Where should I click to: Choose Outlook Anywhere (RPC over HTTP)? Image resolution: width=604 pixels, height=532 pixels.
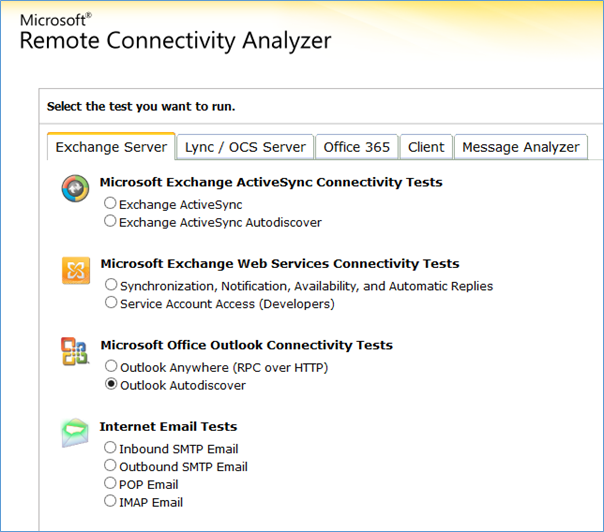(x=111, y=366)
